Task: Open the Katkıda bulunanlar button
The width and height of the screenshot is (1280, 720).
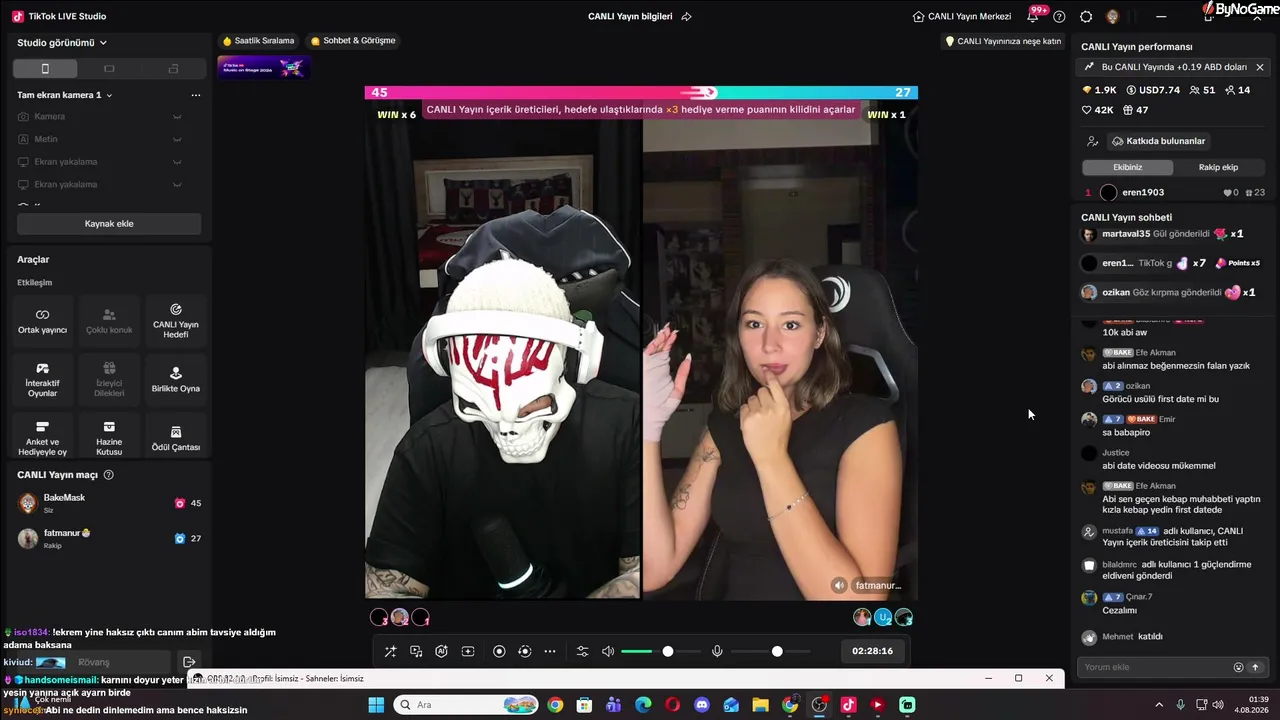Action: tap(1158, 141)
